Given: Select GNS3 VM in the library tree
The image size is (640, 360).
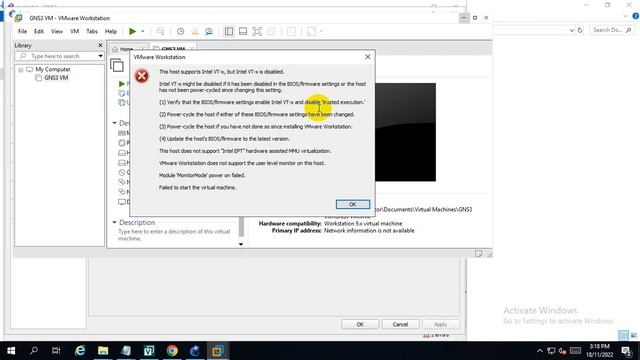Looking at the screenshot, I should tap(56, 78).
